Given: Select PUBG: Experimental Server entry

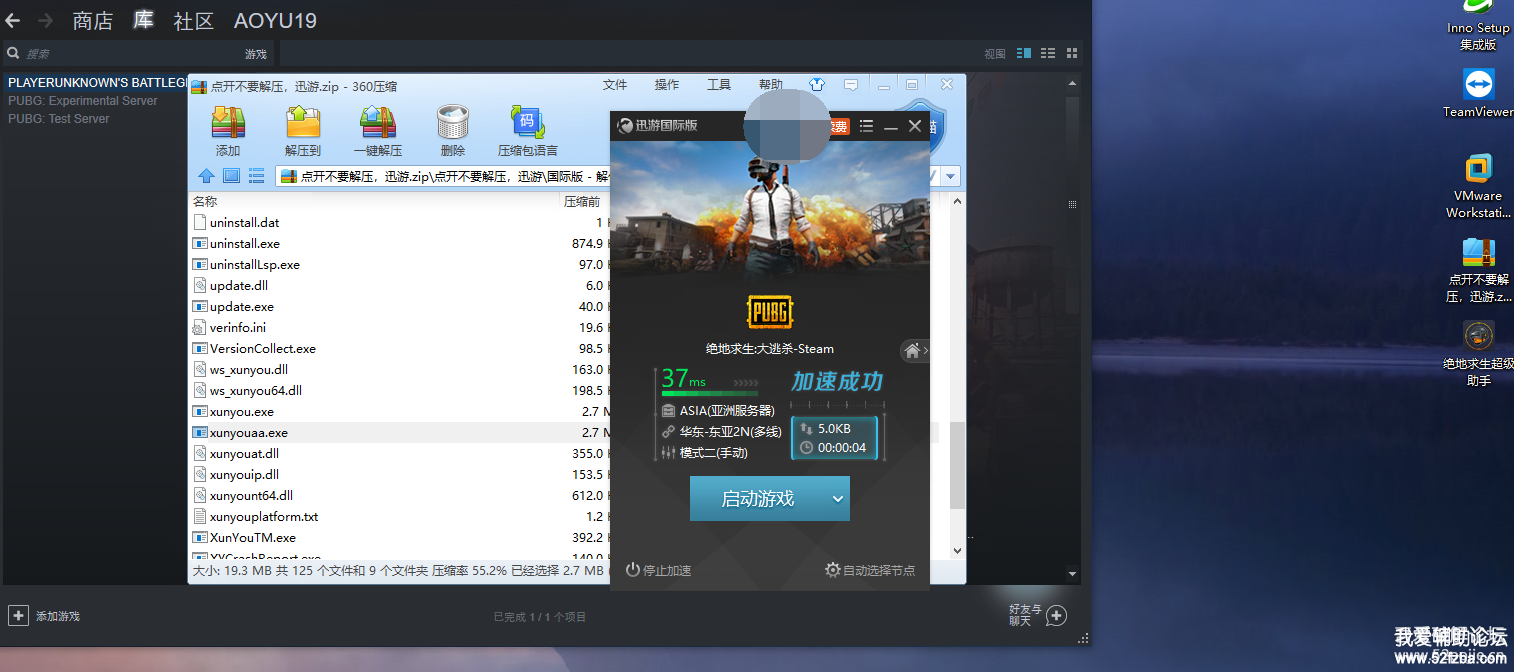Looking at the screenshot, I should pyautogui.click(x=83, y=100).
